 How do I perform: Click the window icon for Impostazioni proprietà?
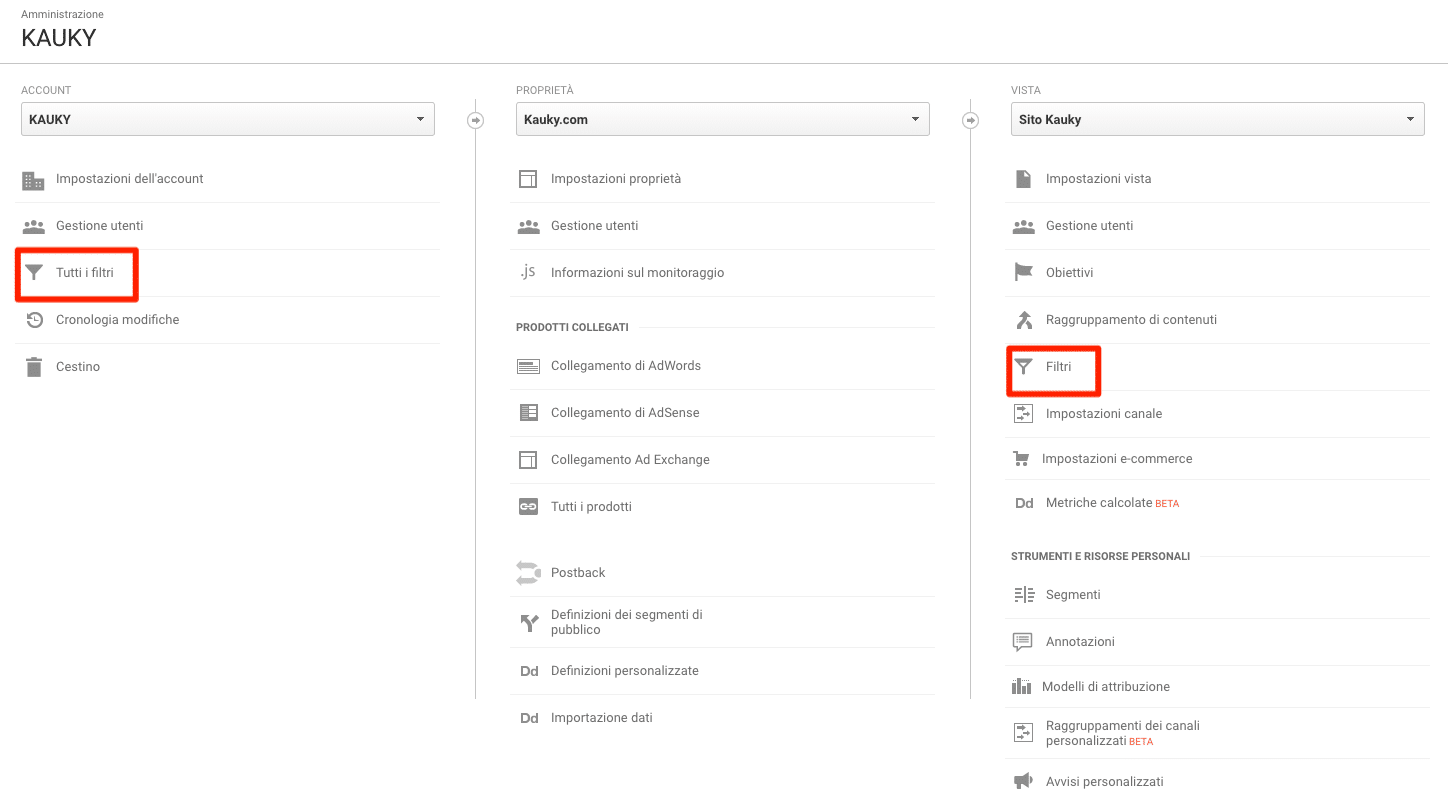[528, 179]
